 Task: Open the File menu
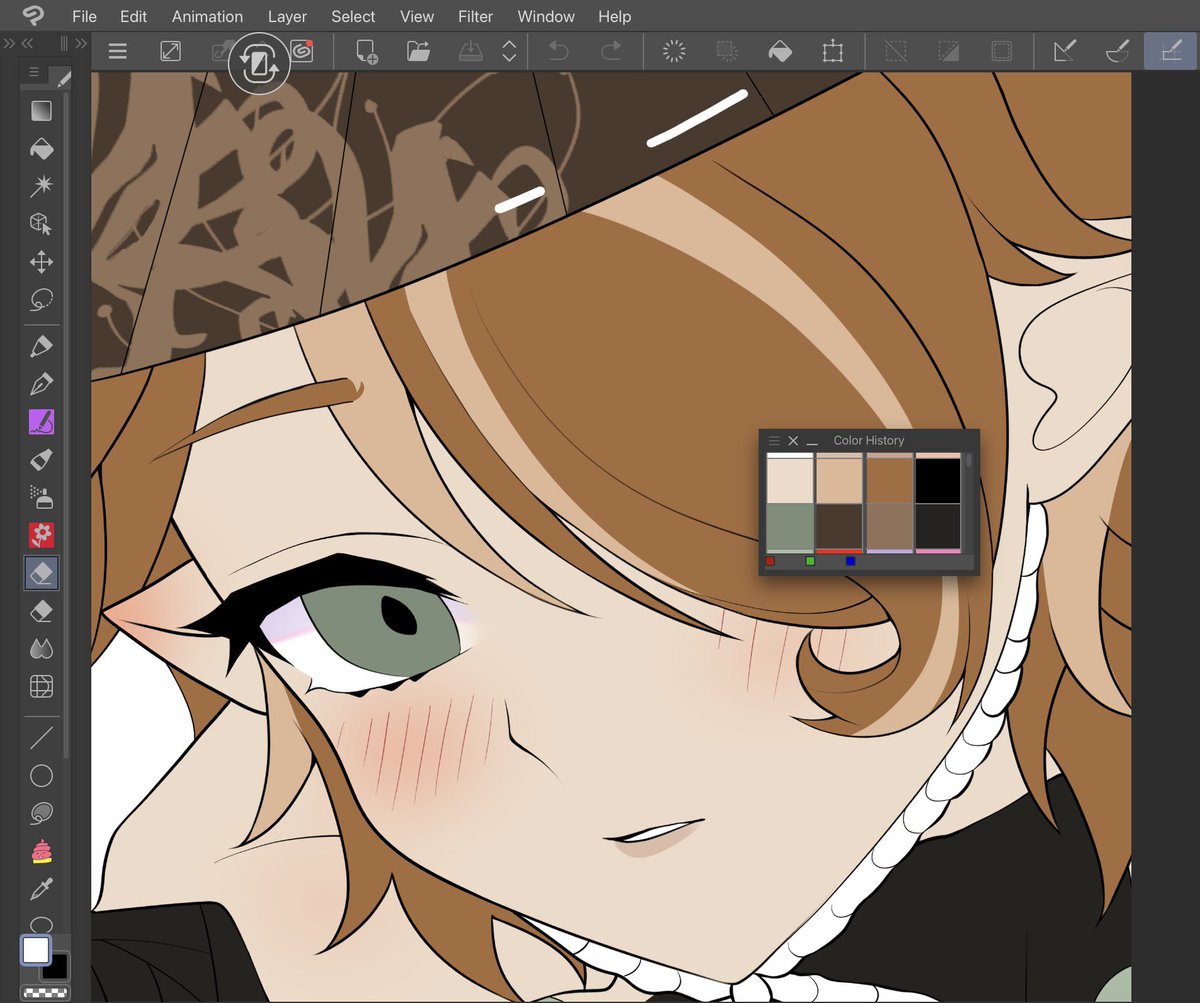85,17
